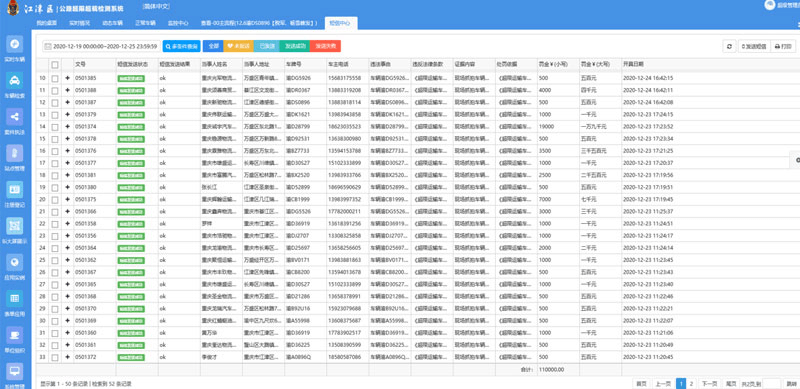Select page 2 in the pagination

tap(691, 383)
